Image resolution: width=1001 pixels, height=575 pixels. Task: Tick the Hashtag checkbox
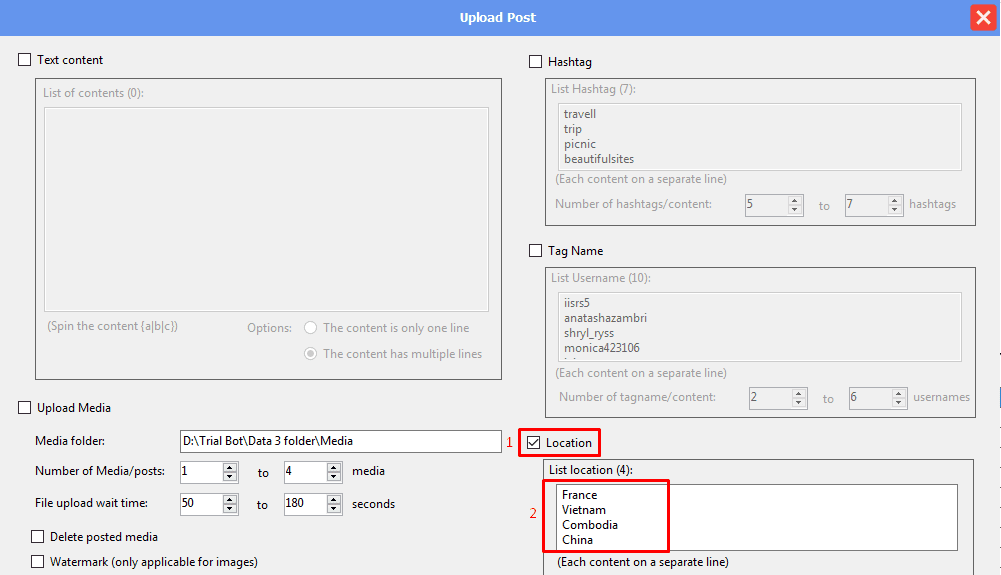click(536, 62)
